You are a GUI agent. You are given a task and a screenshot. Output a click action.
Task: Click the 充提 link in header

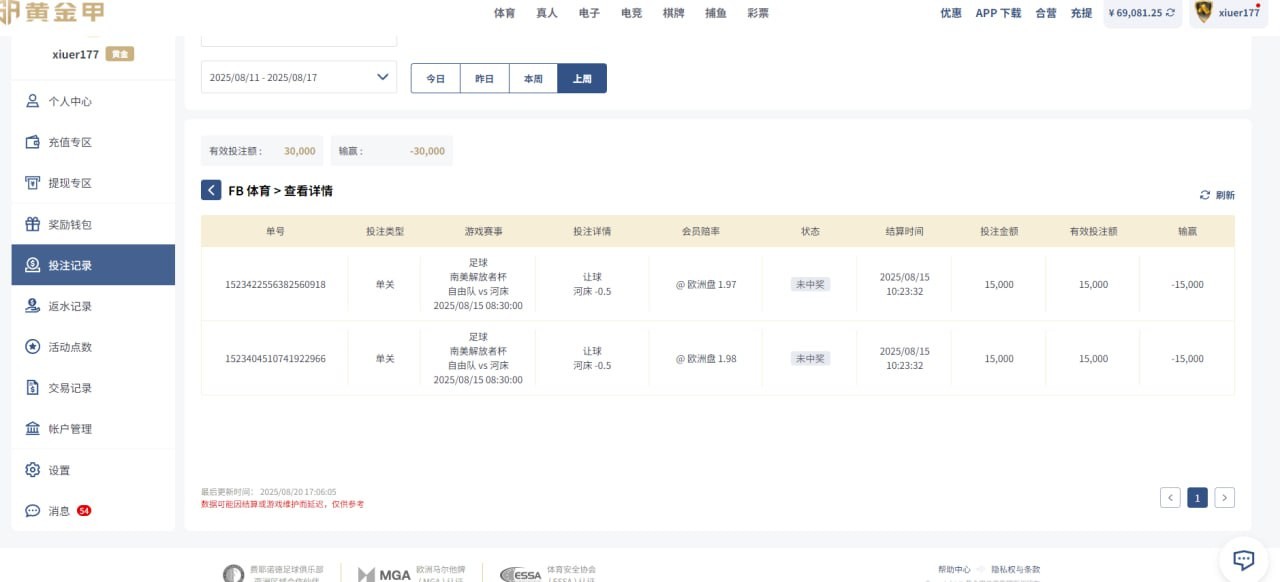pos(1081,13)
